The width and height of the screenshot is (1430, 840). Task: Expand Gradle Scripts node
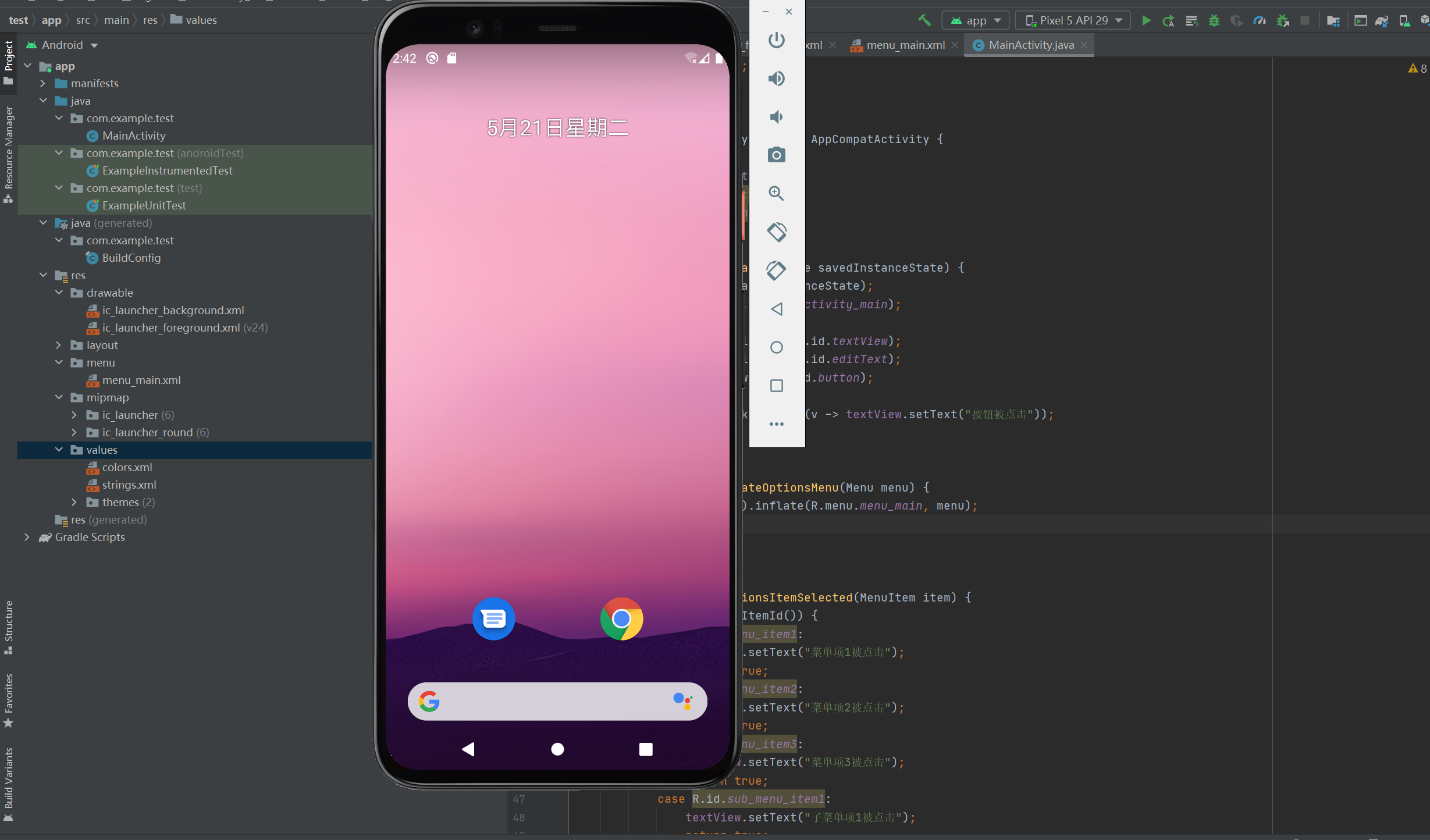point(27,538)
